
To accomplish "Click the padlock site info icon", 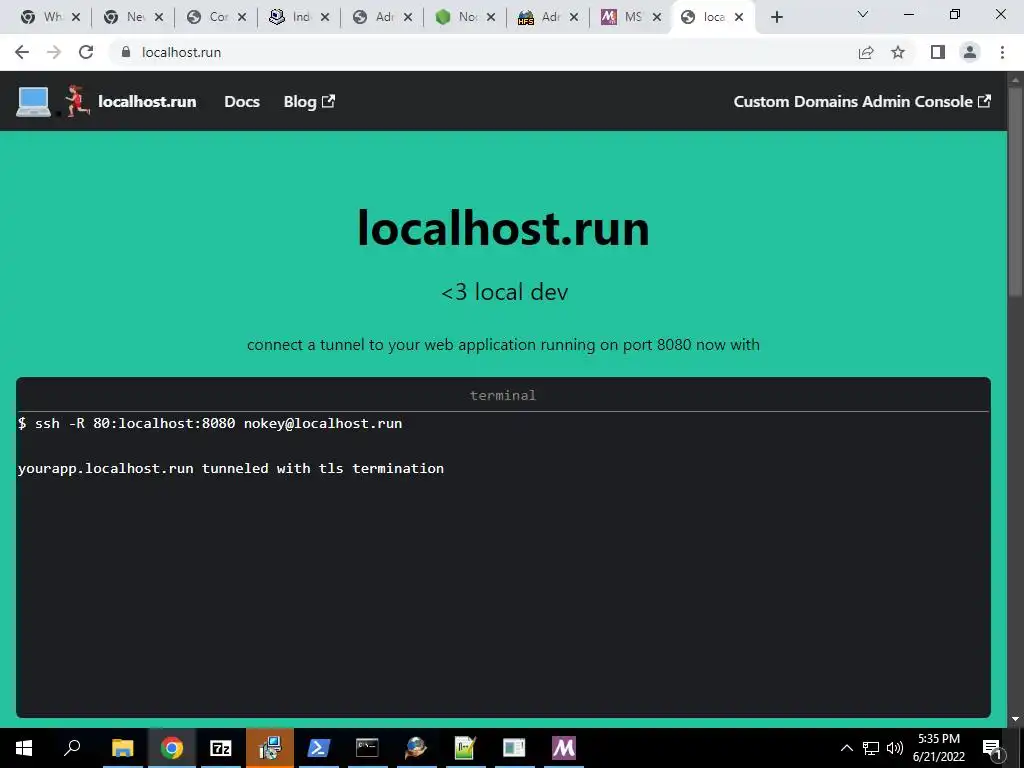I will (126, 52).
